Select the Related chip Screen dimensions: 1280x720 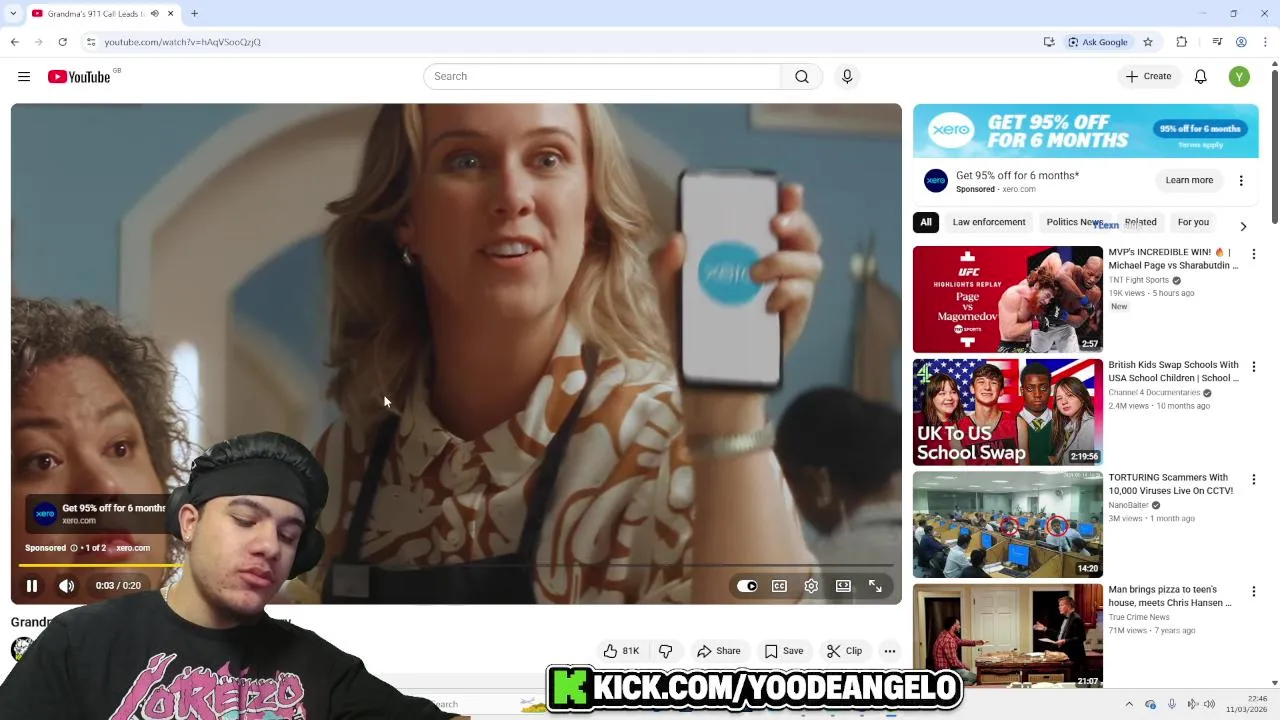[x=1140, y=222]
